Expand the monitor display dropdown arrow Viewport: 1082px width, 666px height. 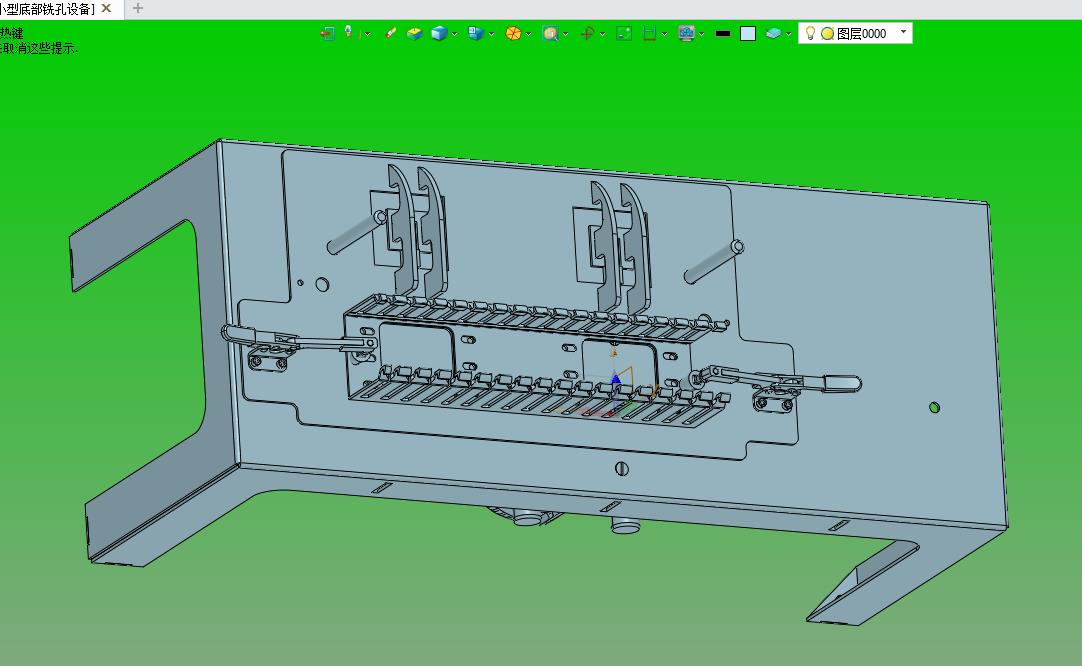(702, 34)
